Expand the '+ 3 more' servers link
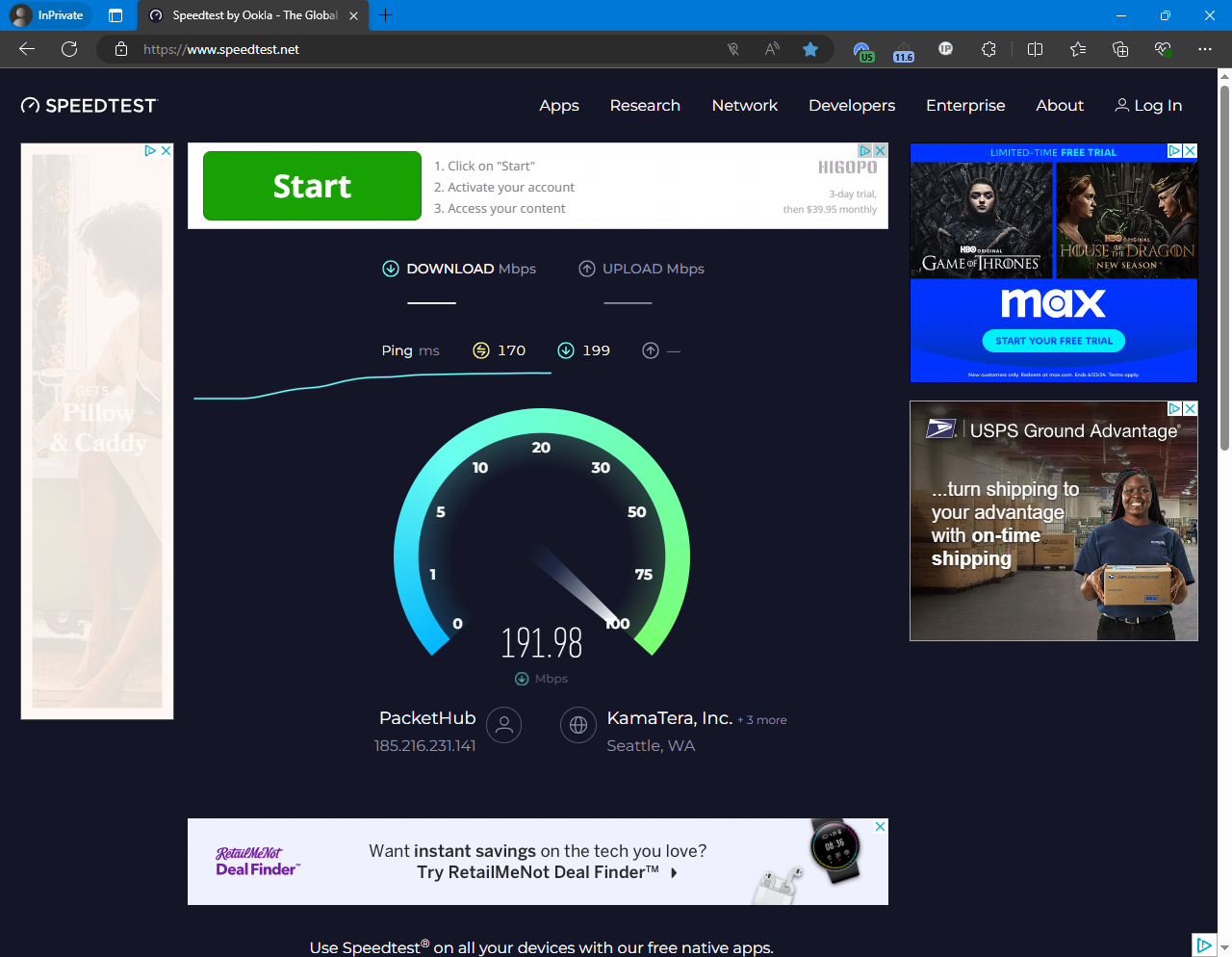The height and width of the screenshot is (957, 1232). click(x=762, y=720)
